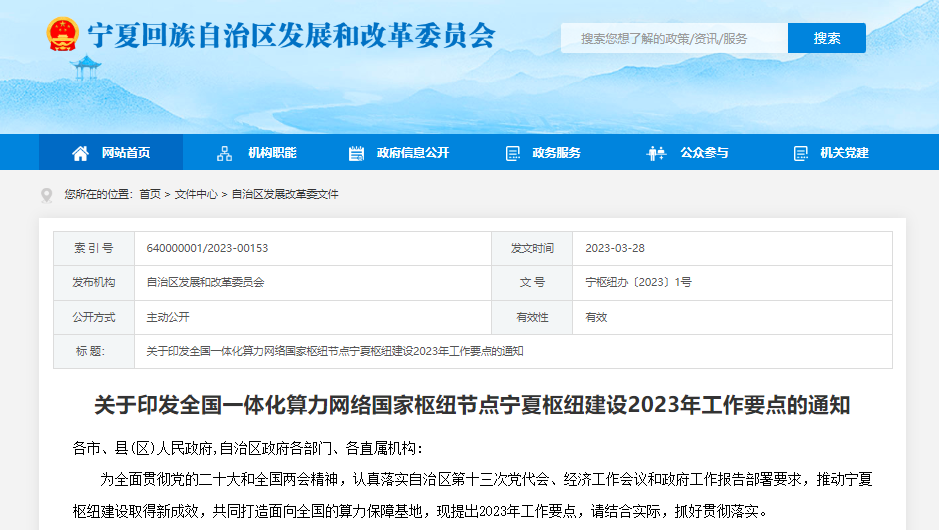Open the 政务服务 menu item

pos(556,153)
